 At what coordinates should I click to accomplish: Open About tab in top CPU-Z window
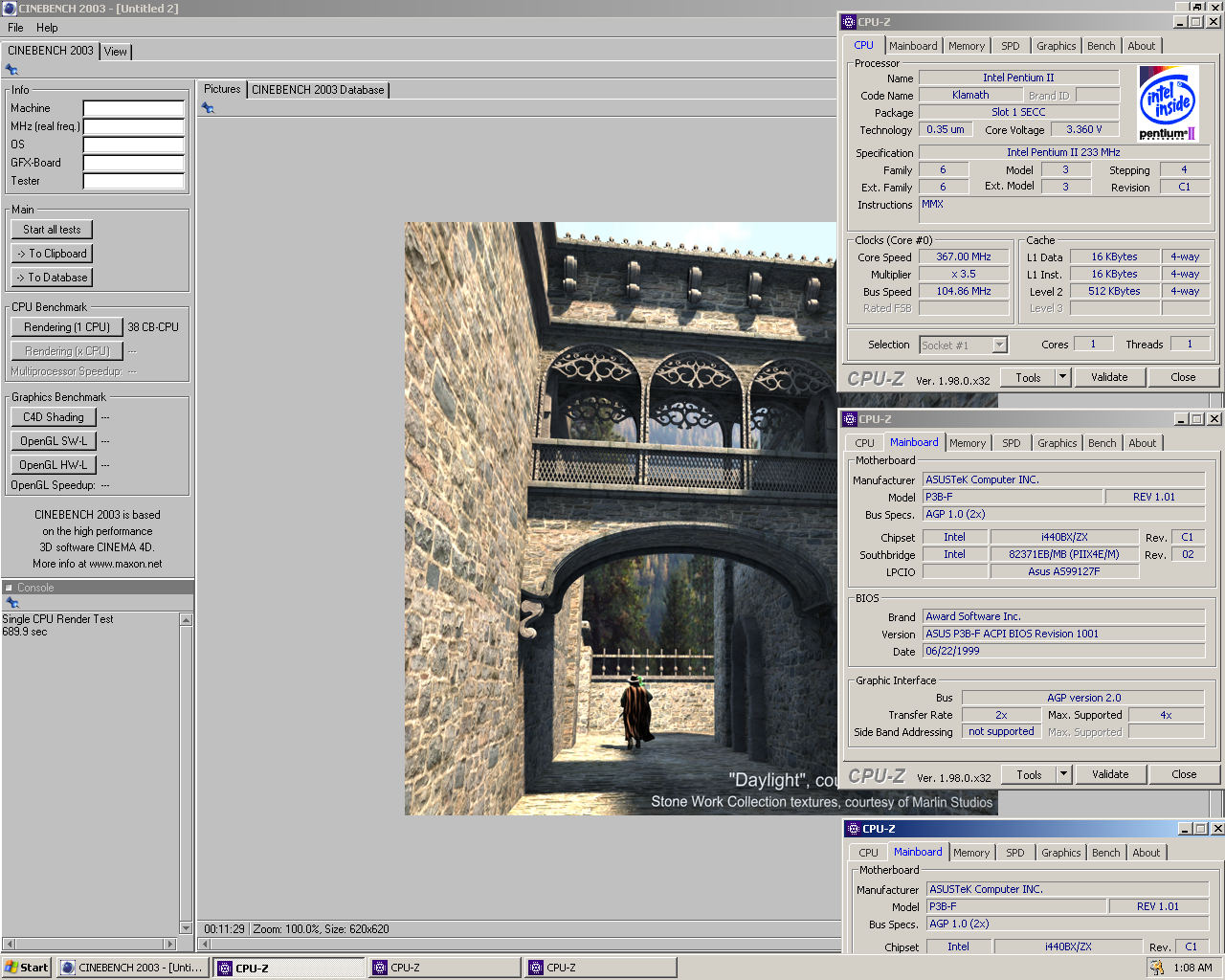point(1142,46)
